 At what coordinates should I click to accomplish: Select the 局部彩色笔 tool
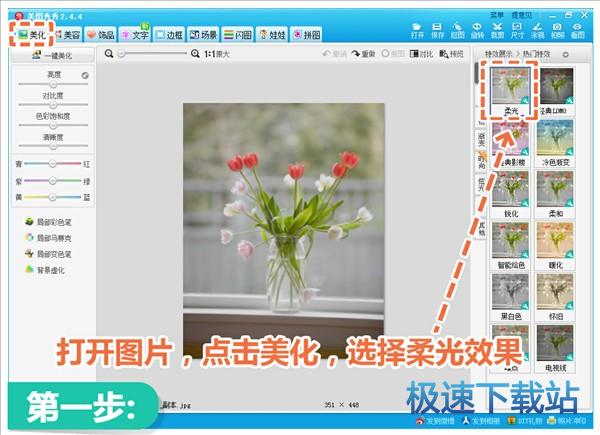[x=48, y=222]
